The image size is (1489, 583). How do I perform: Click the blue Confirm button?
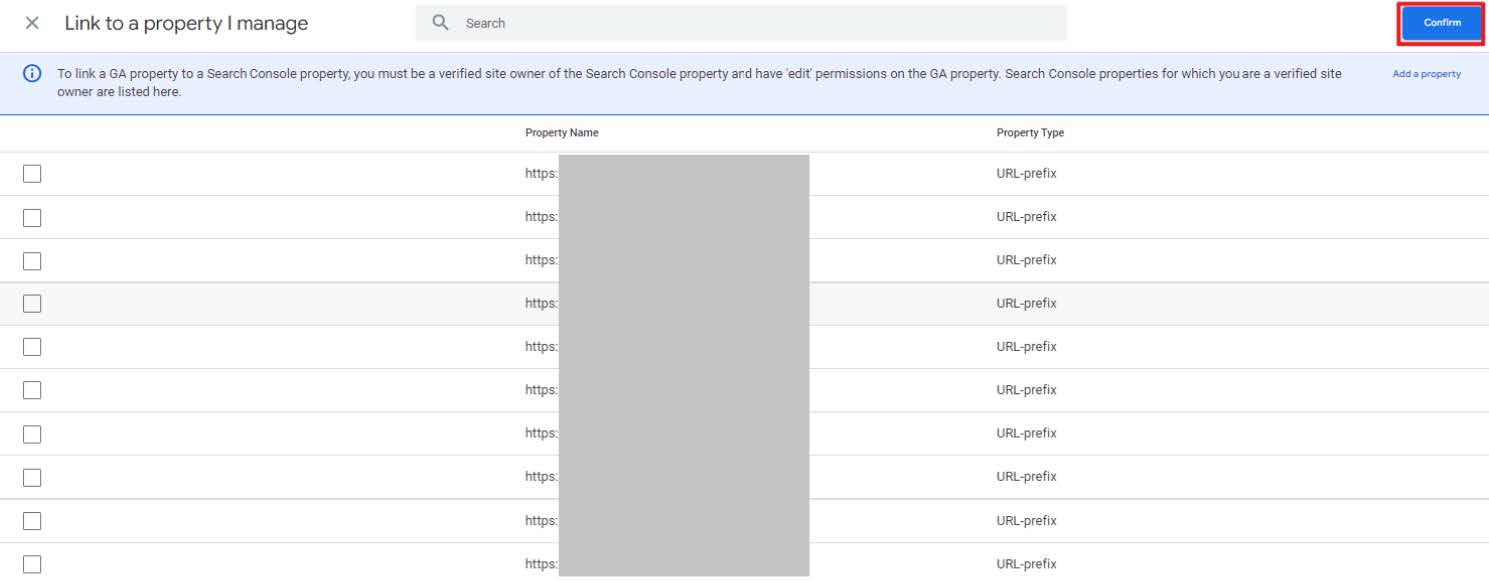tap(1441, 23)
